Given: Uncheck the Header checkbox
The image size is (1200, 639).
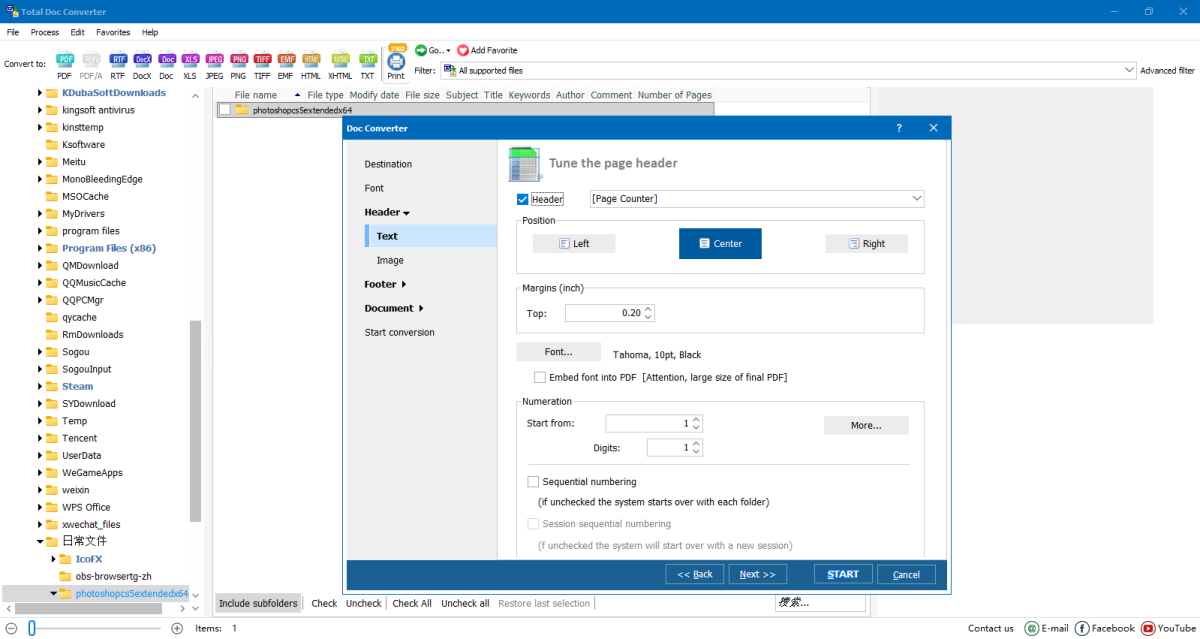Looking at the screenshot, I should pyautogui.click(x=523, y=200).
